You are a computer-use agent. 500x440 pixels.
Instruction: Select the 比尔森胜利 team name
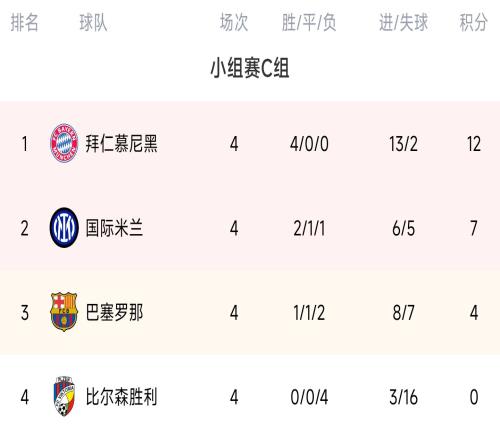121,397
